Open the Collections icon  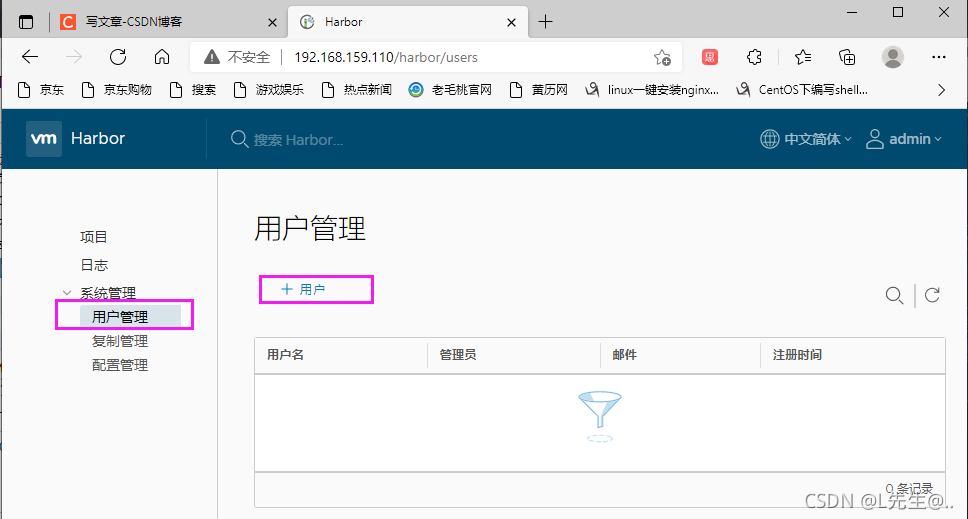tap(847, 57)
